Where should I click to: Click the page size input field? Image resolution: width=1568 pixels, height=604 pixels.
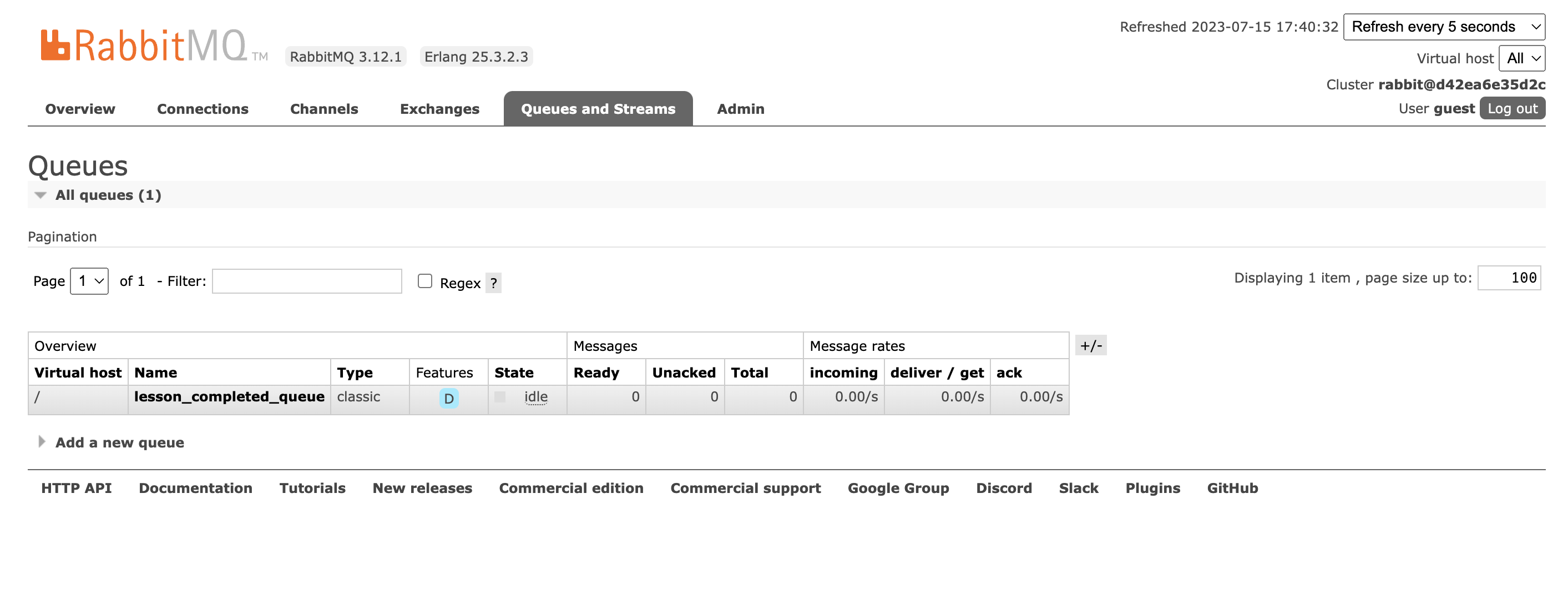tap(1509, 278)
